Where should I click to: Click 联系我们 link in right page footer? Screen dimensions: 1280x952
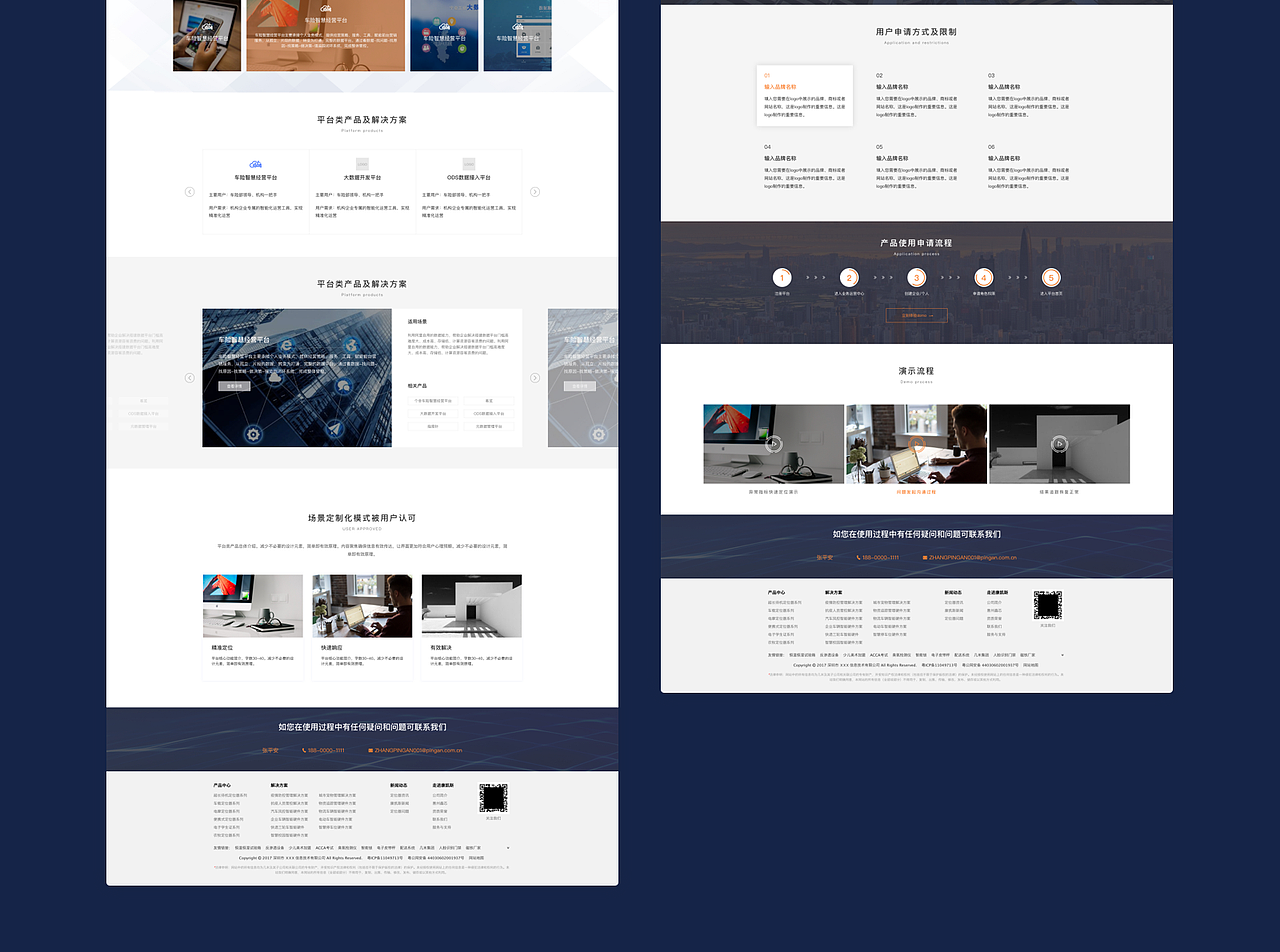tap(994, 626)
